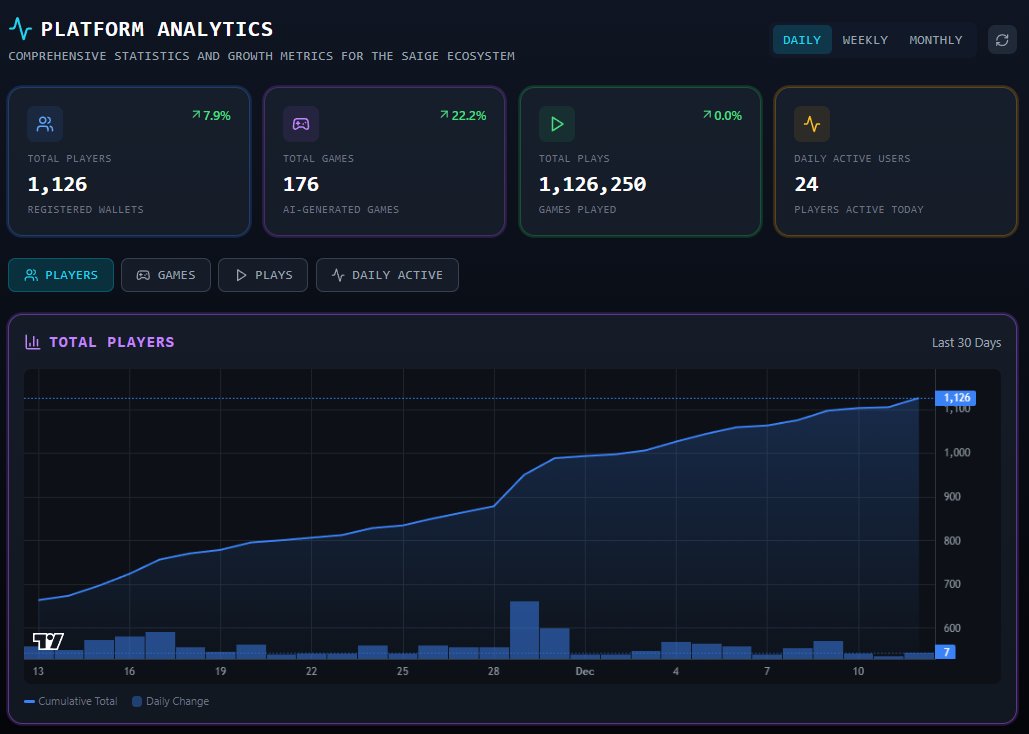Click the Cumulative Total legend entry
The image size is (1029, 734).
click(71, 701)
